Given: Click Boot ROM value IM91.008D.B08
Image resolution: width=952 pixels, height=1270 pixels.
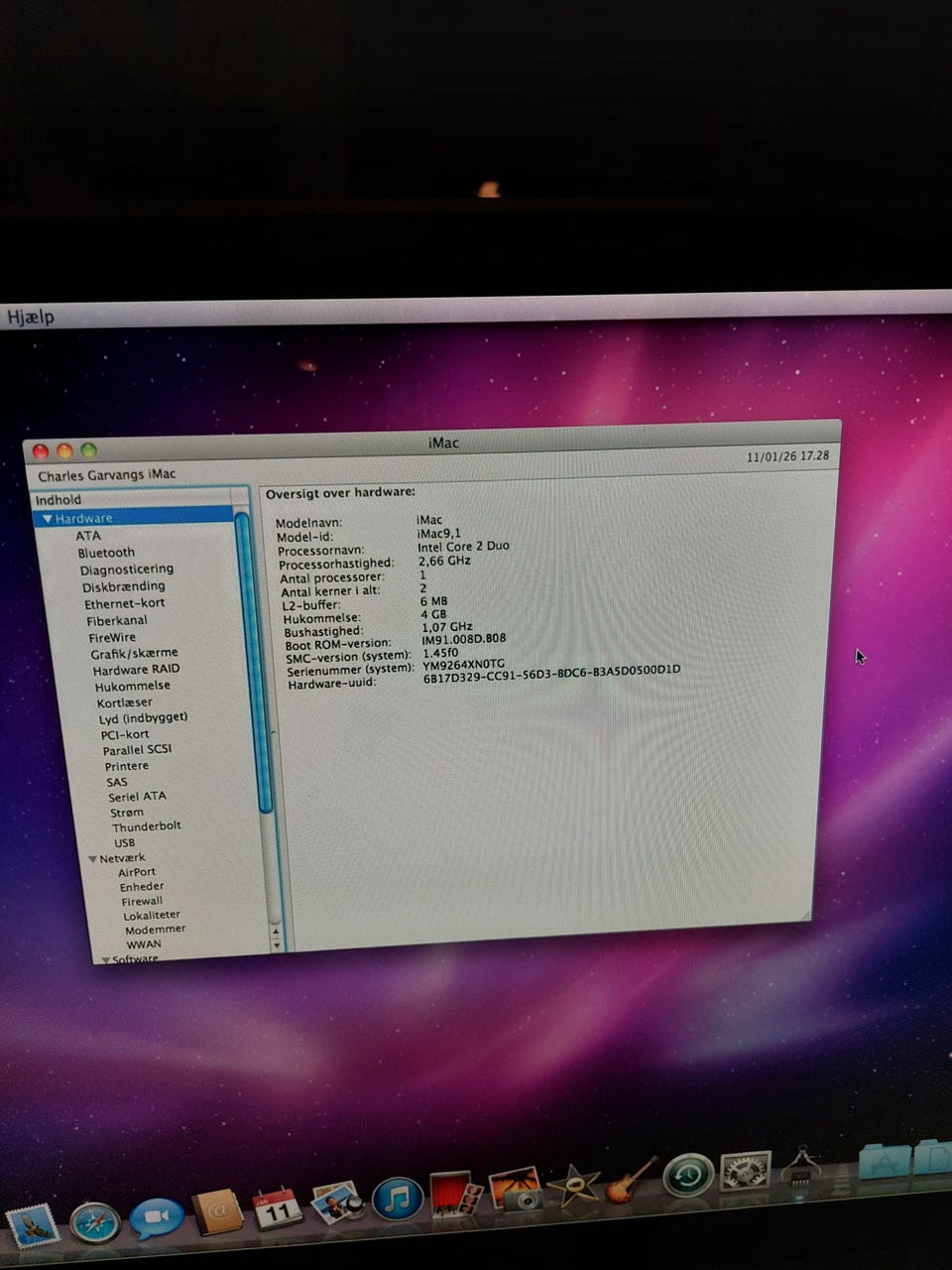Looking at the screenshot, I should (x=463, y=639).
